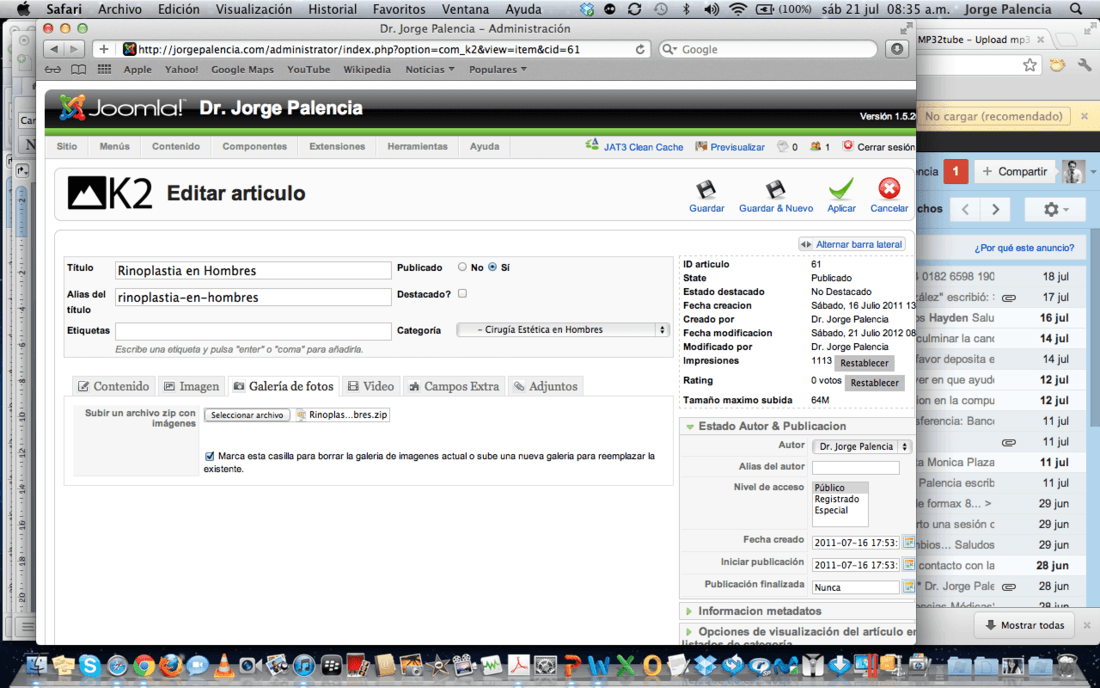Open Spotlight search magnifier in menu bar
Viewport: 1100px width, 688px height.
coord(1075,9)
